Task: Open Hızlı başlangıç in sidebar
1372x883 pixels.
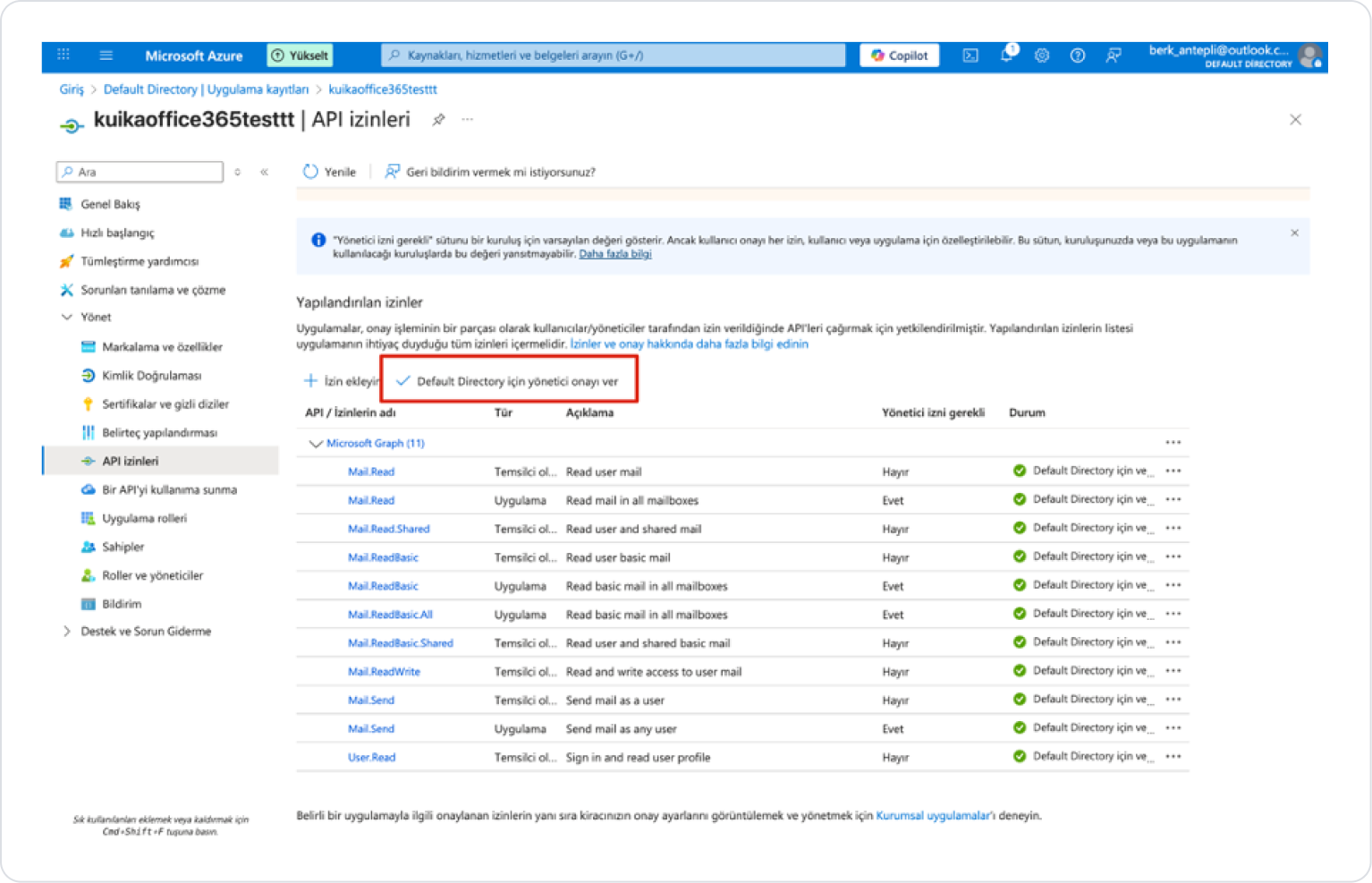Action: coord(117,233)
